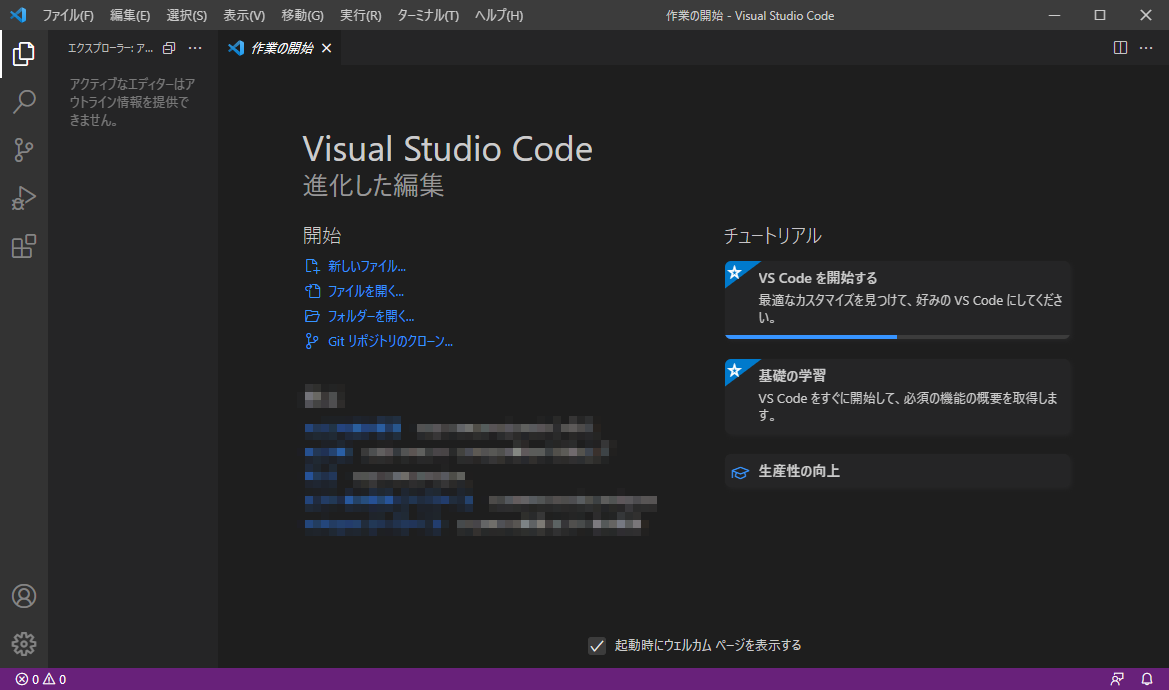Click the star badge on 基礎の学習 card
1169x690 pixels.
pos(735,370)
